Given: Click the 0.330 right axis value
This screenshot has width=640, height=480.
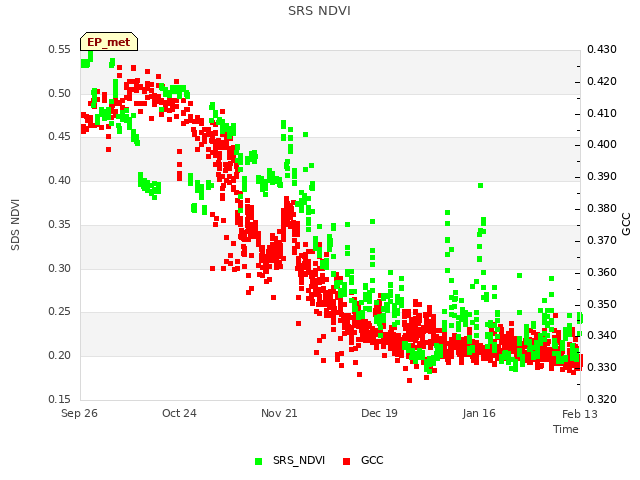Looking at the screenshot, I should [x=602, y=367].
